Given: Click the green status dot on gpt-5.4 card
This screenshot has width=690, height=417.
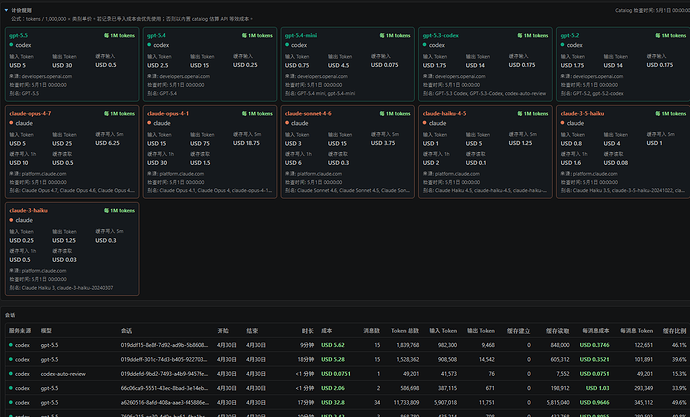Looking at the screenshot, I should 149,45.
